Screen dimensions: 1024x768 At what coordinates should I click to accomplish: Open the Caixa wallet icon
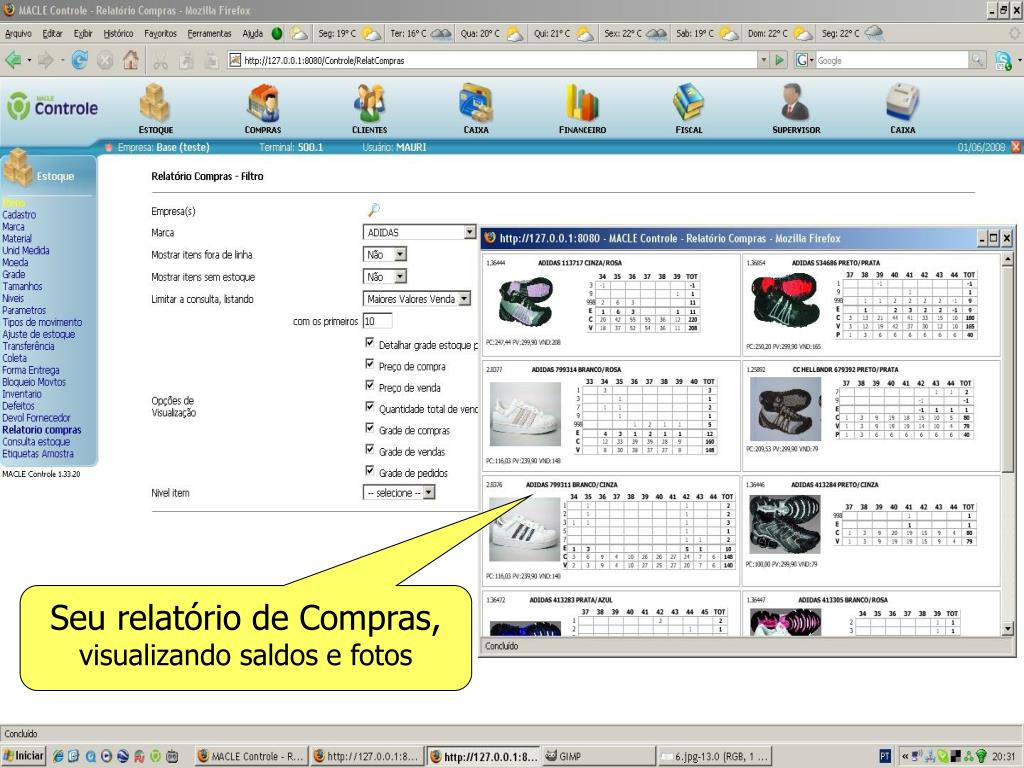coord(475,103)
